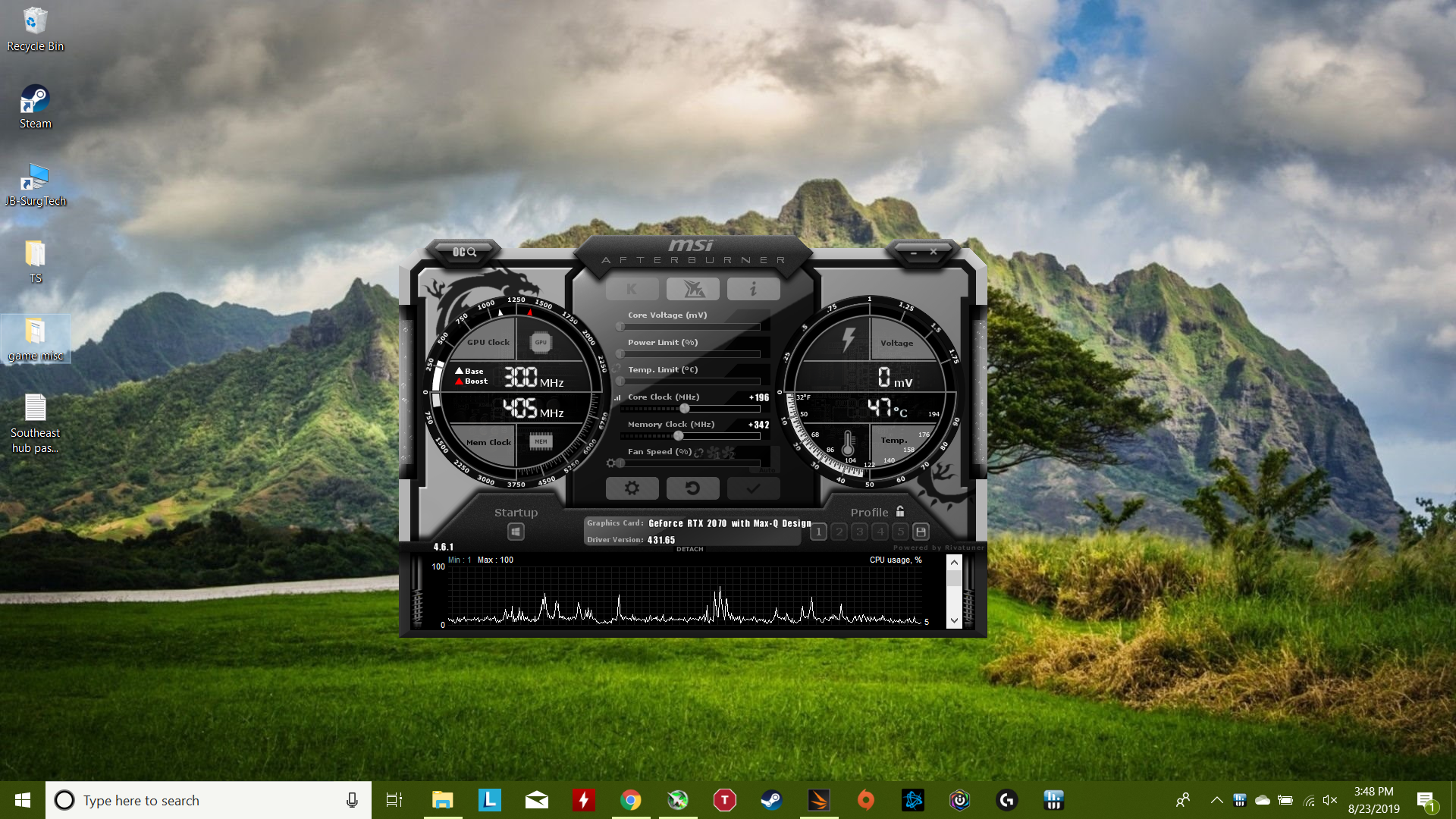The image size is (1456, 819).
Task: Click the taskbar search box
Action: 209,800
